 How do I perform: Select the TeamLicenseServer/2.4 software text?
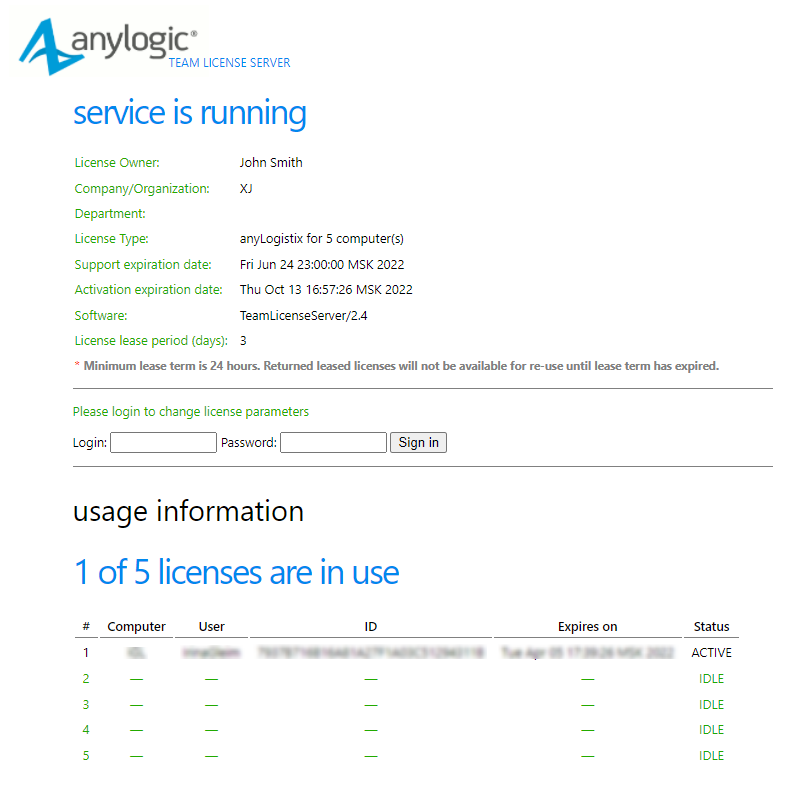pyautogui.click(x=303, y=316)
